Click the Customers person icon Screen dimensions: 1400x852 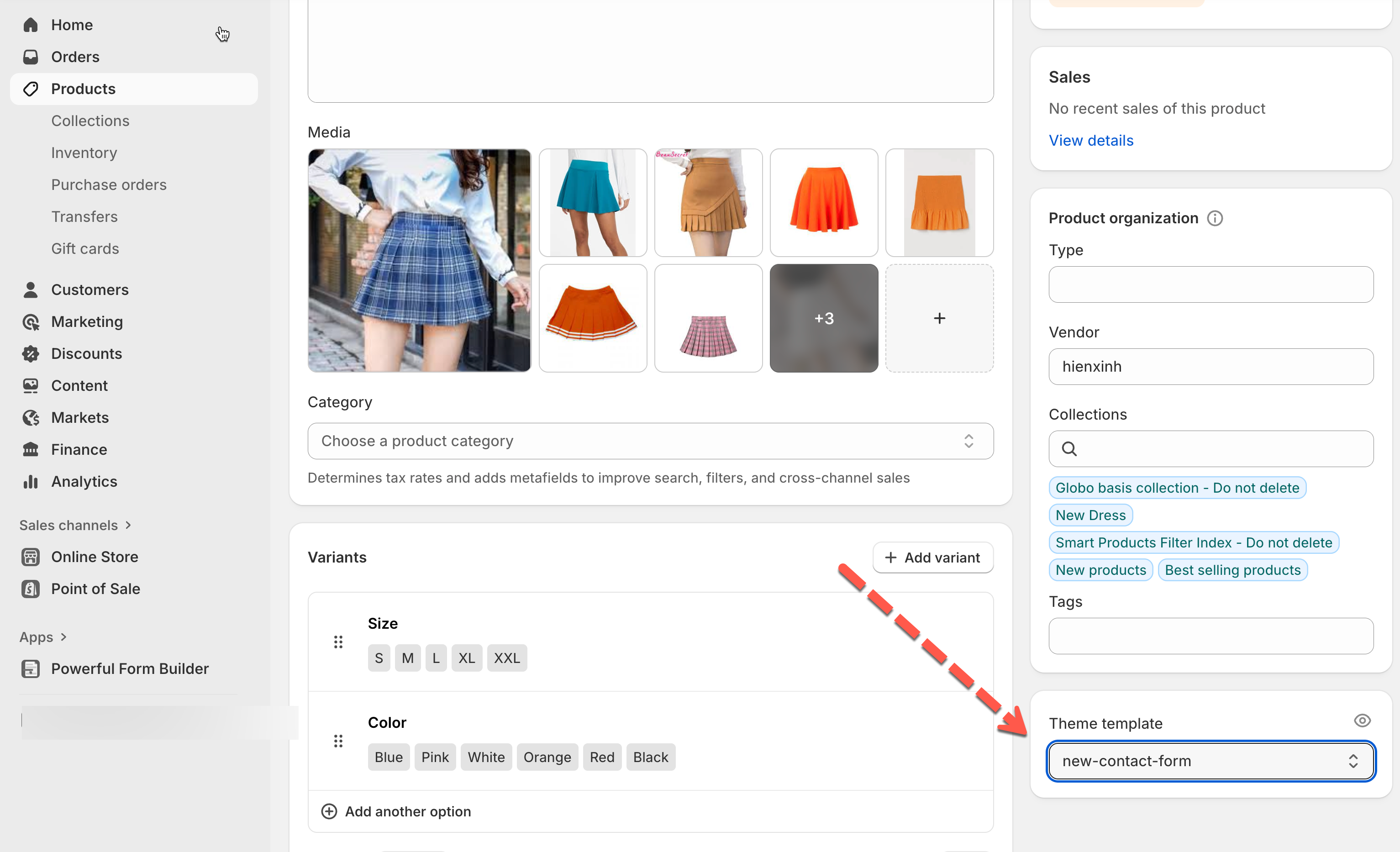(31, 289)
